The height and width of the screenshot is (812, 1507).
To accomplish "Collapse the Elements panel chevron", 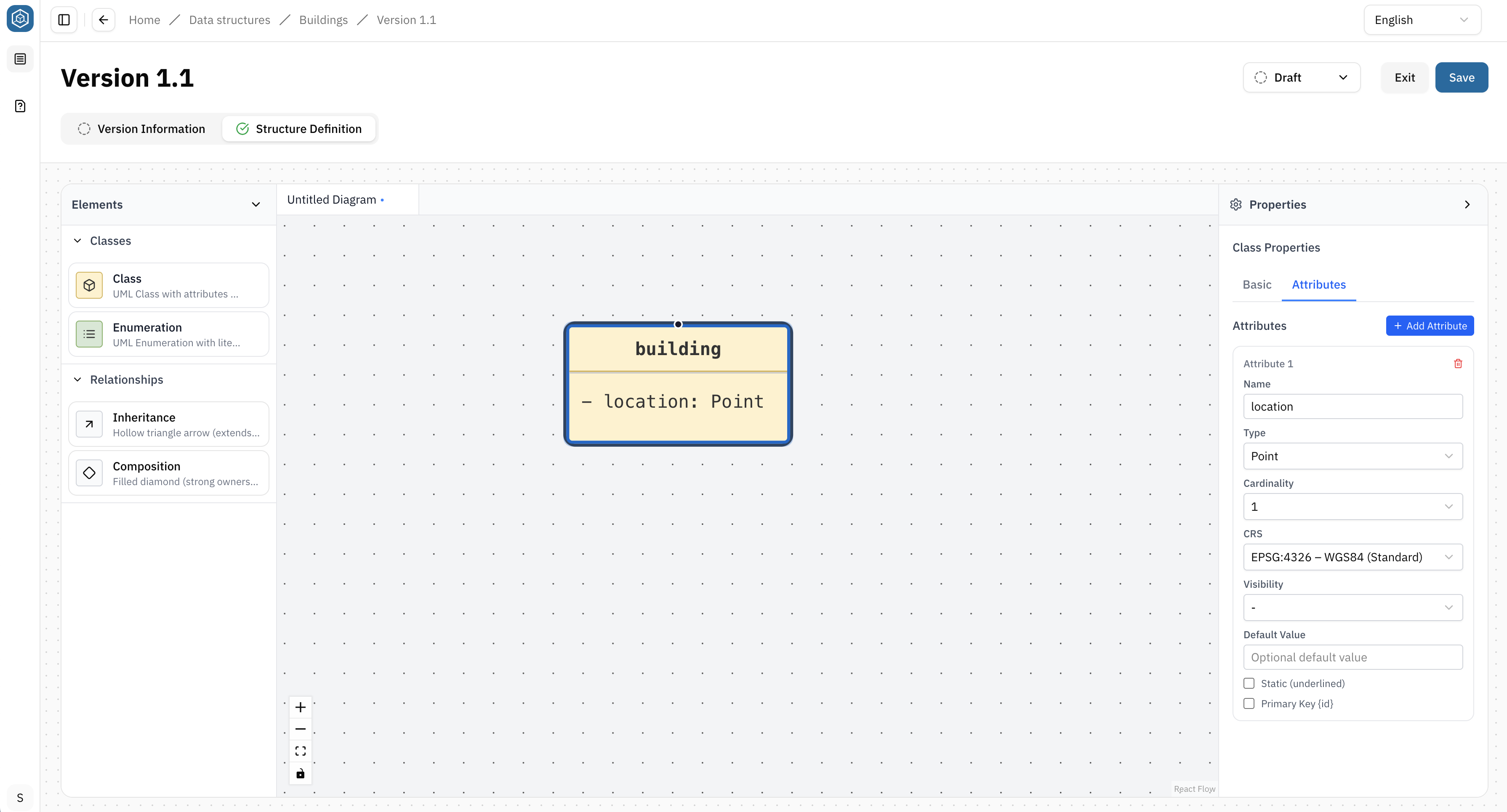I will pyautogui.click(x=256, y=204).
